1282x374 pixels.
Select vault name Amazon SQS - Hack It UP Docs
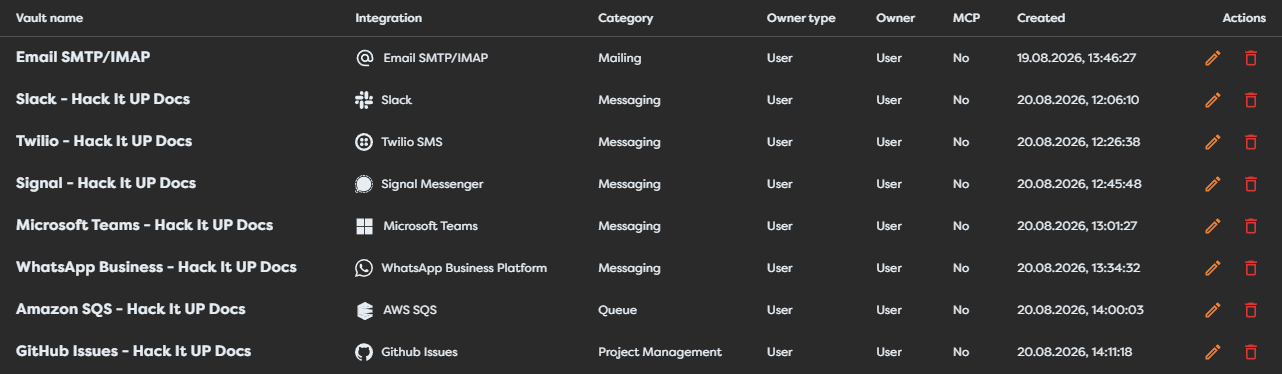point(131,309)
